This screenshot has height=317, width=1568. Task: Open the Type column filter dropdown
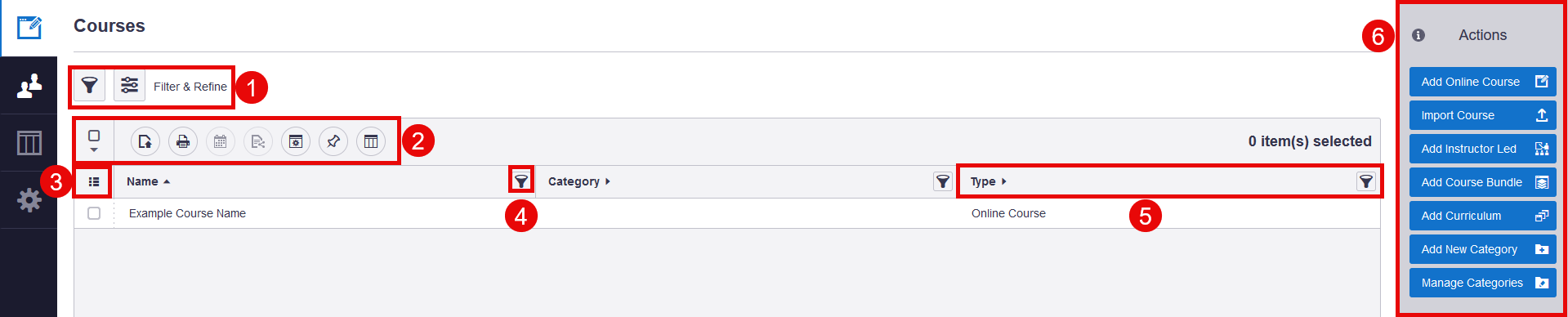(x=1366, y=181)
